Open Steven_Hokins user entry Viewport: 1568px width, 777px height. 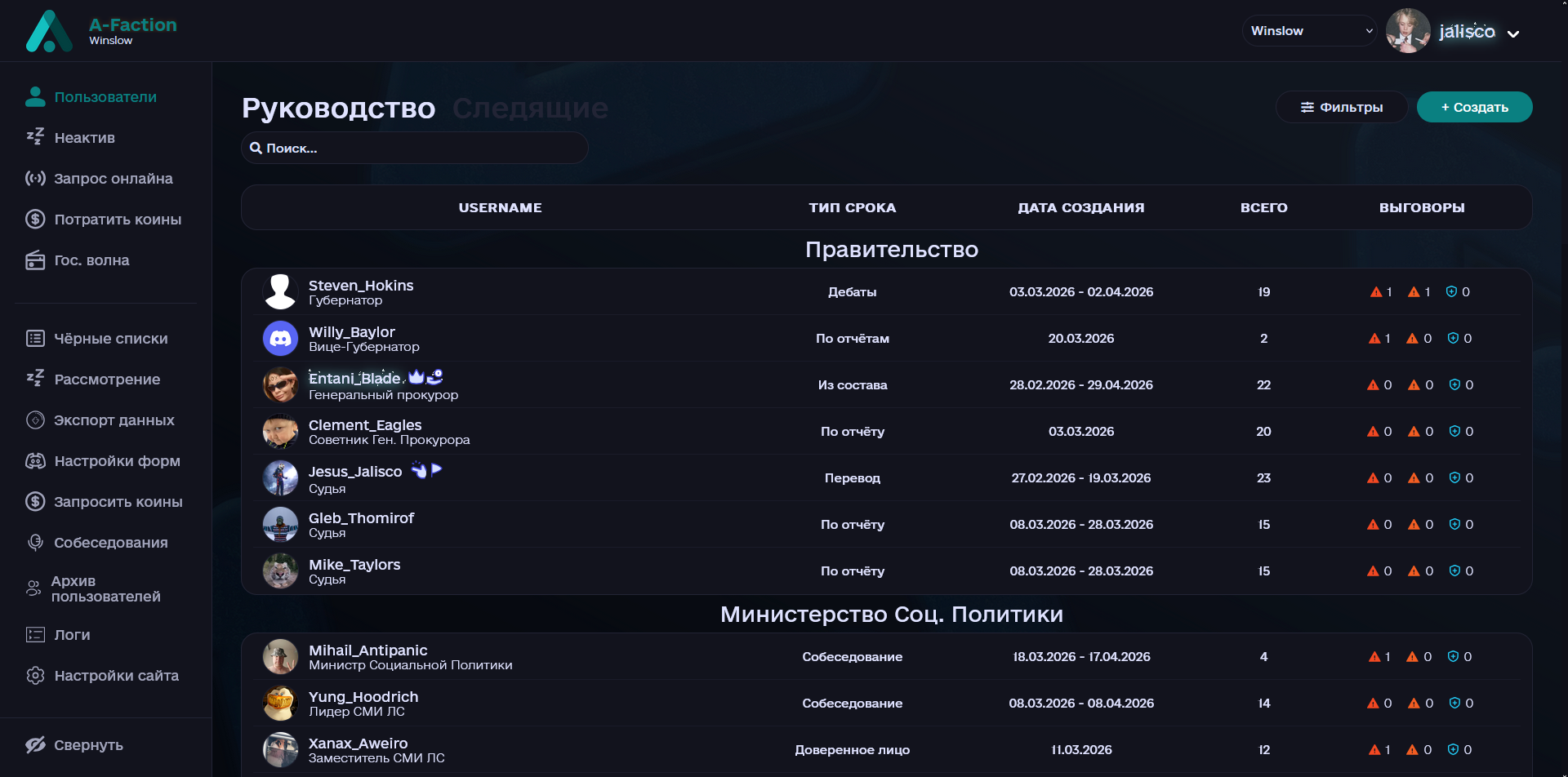click(360, 286)
